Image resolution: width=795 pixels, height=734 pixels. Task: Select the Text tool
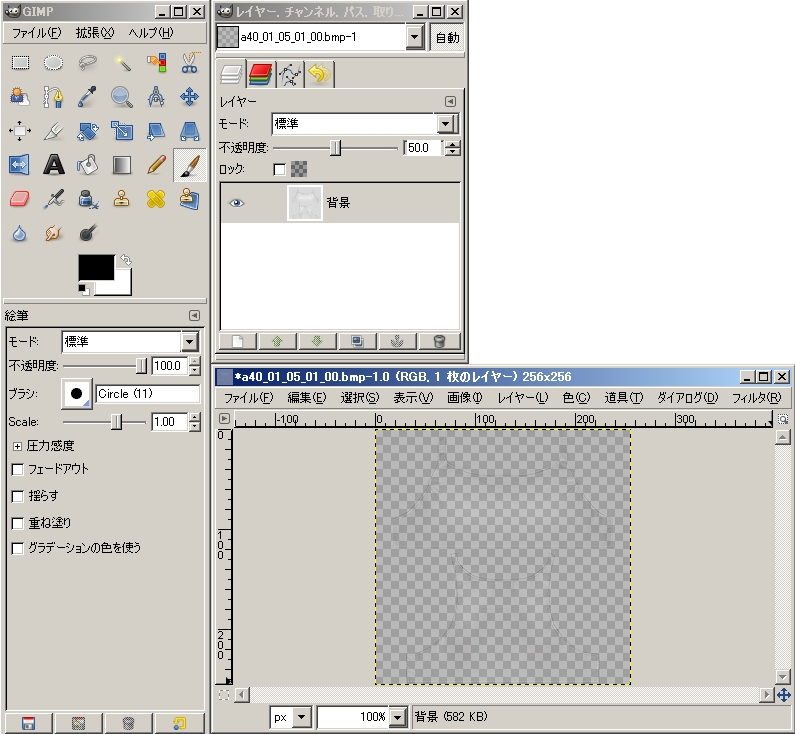[53, 164]
